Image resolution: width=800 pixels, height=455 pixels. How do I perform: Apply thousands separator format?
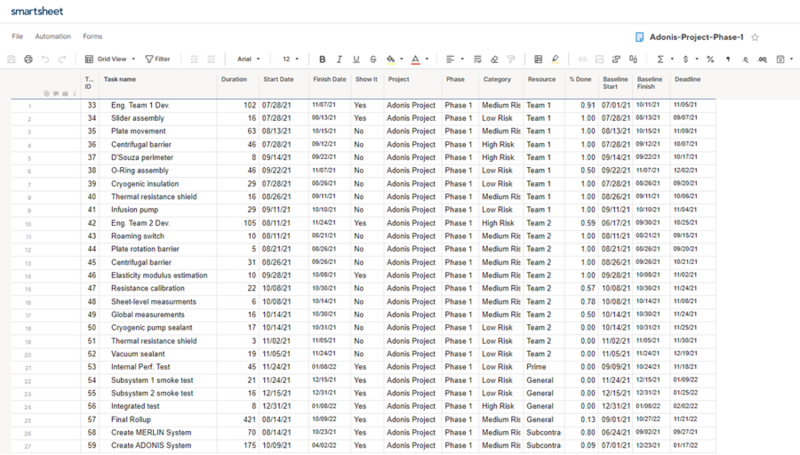click(728, 59)
